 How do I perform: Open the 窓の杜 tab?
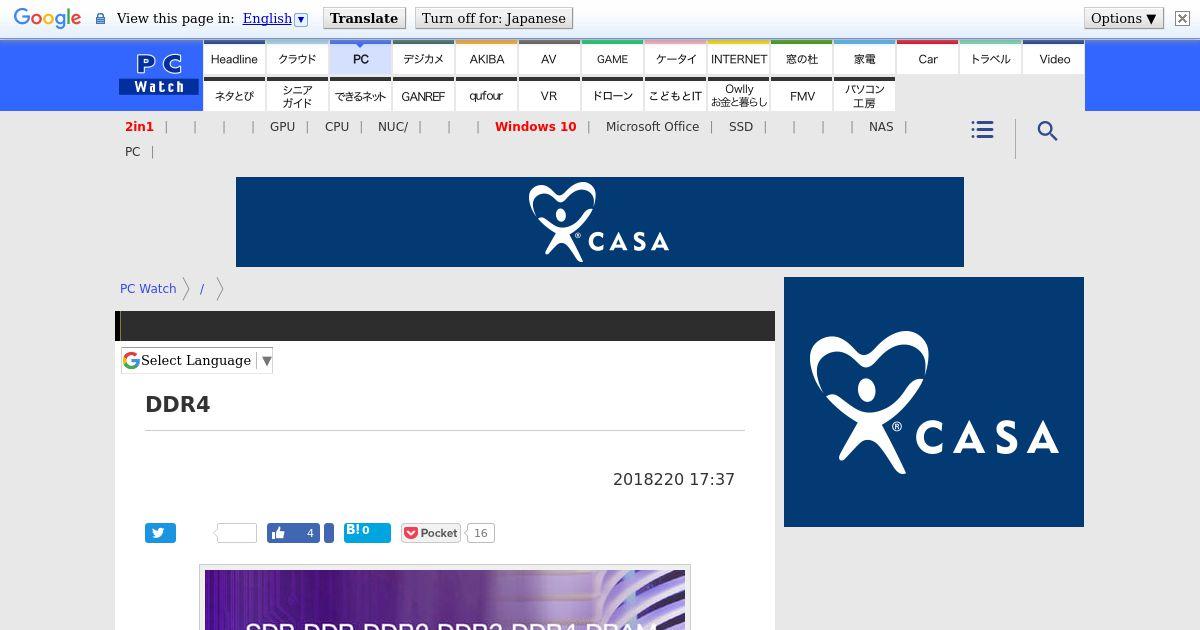tap(801, 59)
